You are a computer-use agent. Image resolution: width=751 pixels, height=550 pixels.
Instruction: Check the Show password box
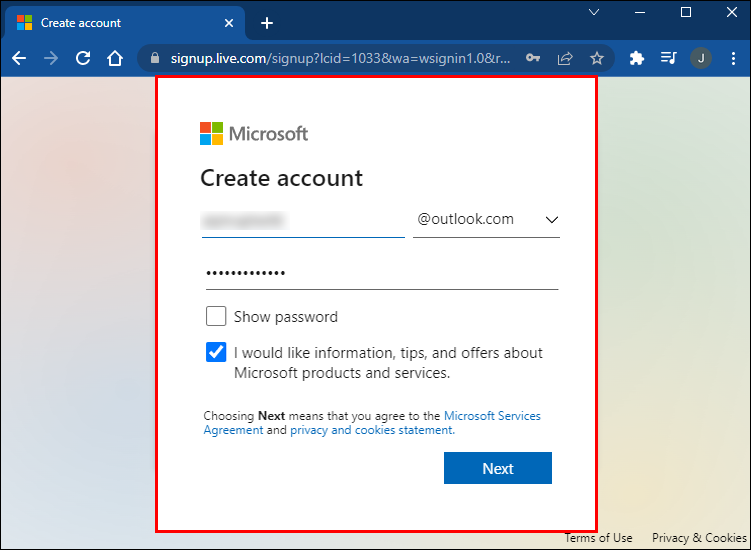coord(216,316)
